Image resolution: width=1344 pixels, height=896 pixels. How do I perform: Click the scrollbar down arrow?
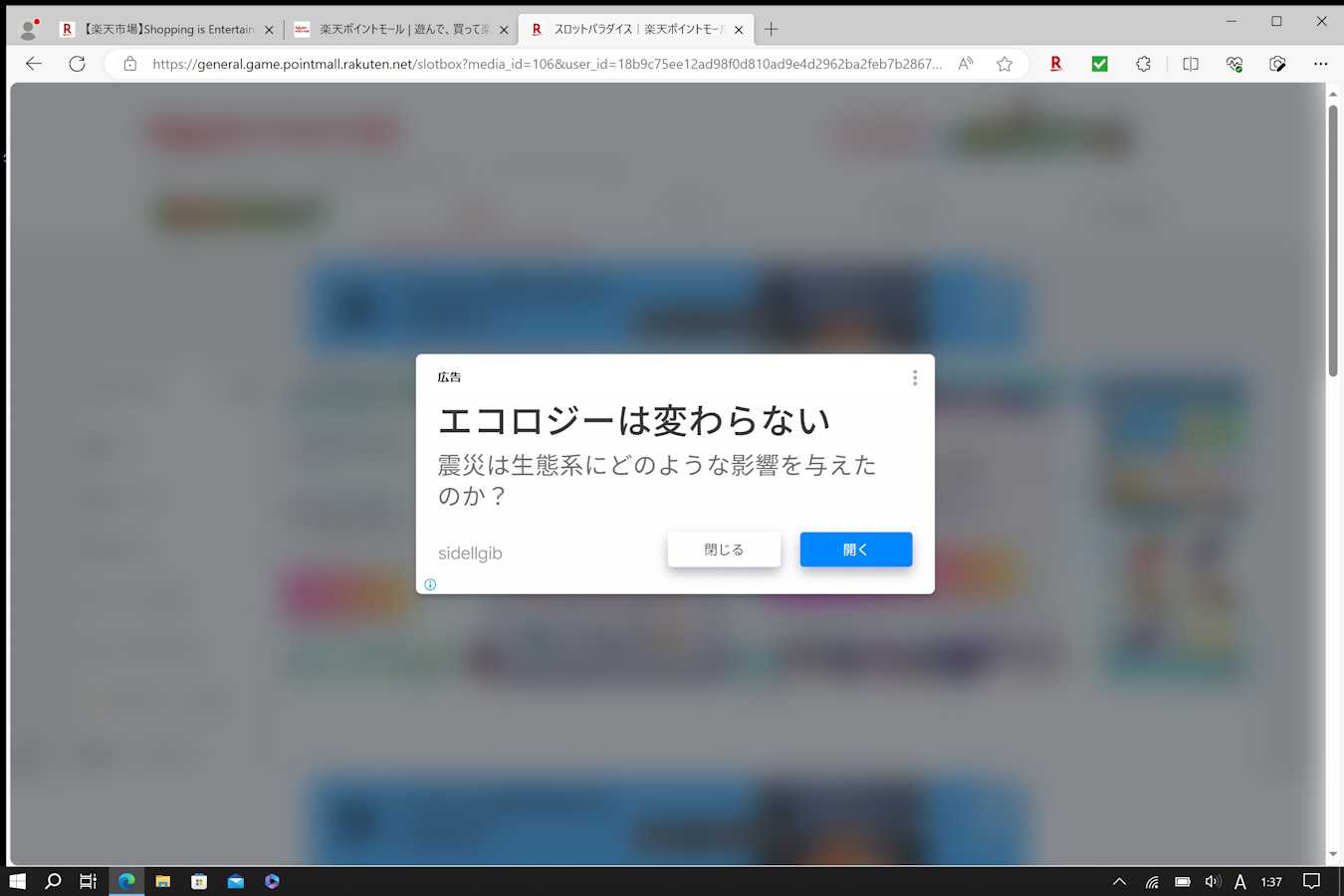click(x=1333, y=855)
